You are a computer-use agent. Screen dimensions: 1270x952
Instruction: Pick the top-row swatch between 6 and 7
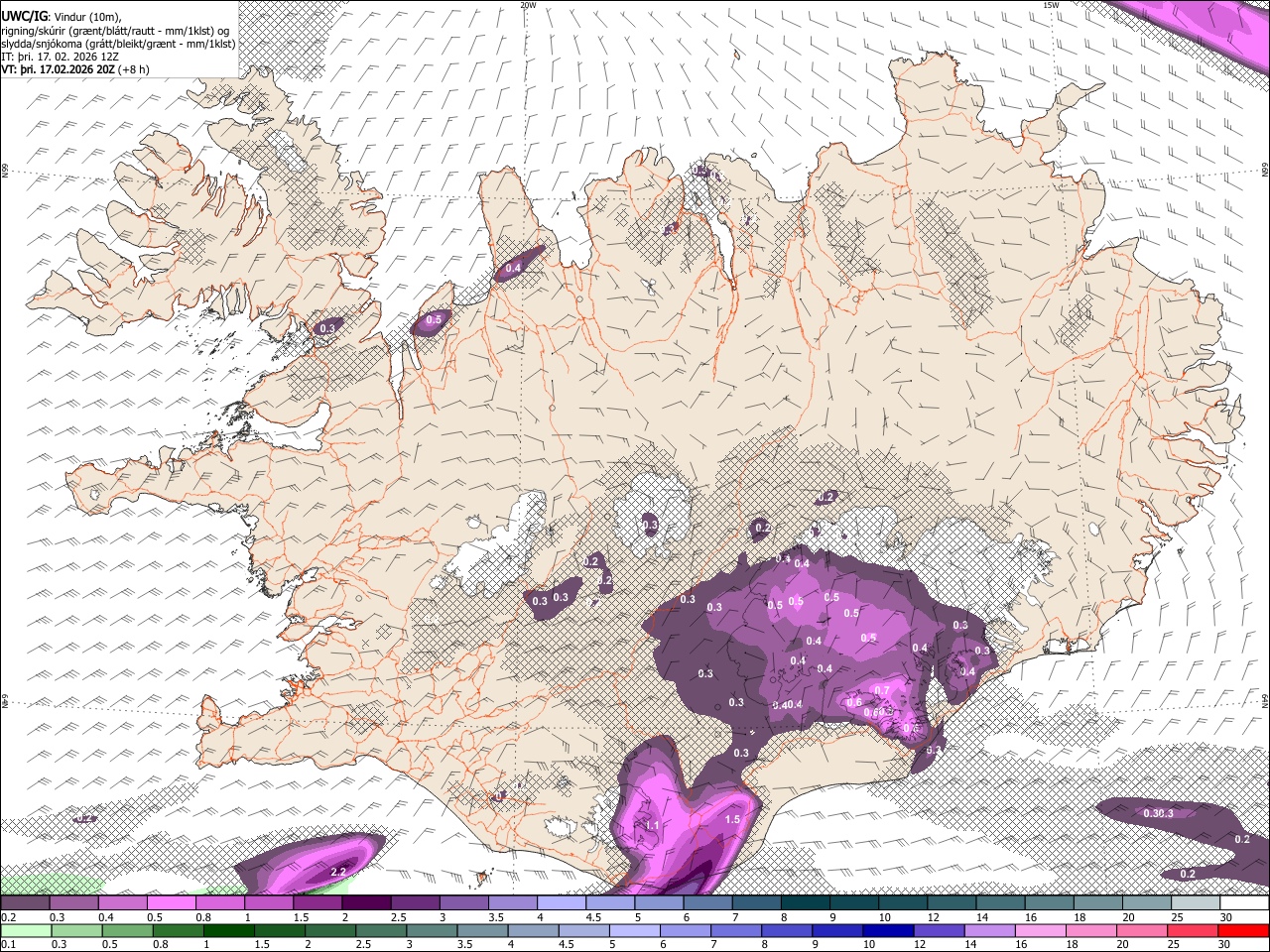point(708,902)
